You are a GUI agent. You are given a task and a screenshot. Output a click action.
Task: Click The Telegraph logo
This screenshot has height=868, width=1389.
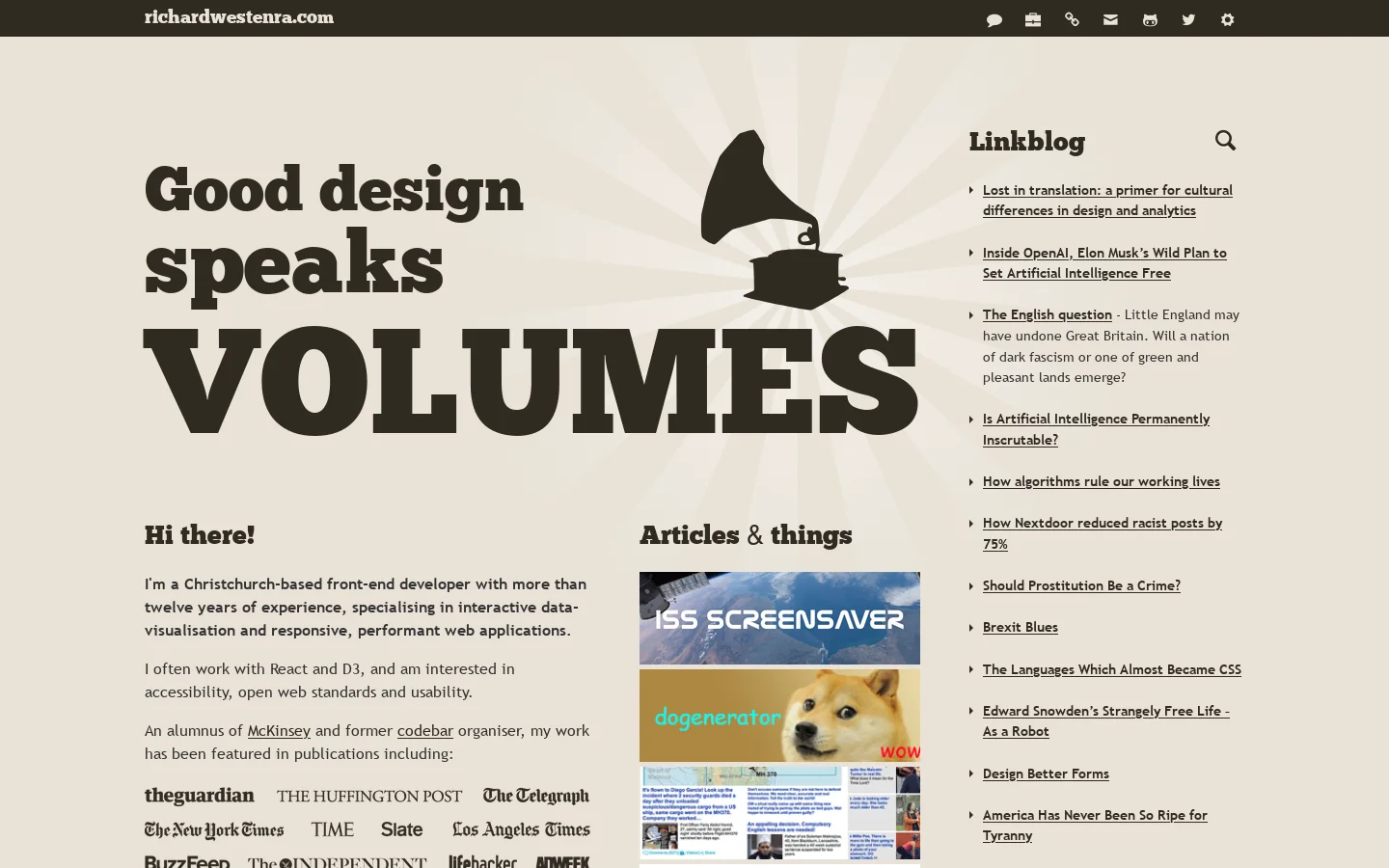(536, 796)
